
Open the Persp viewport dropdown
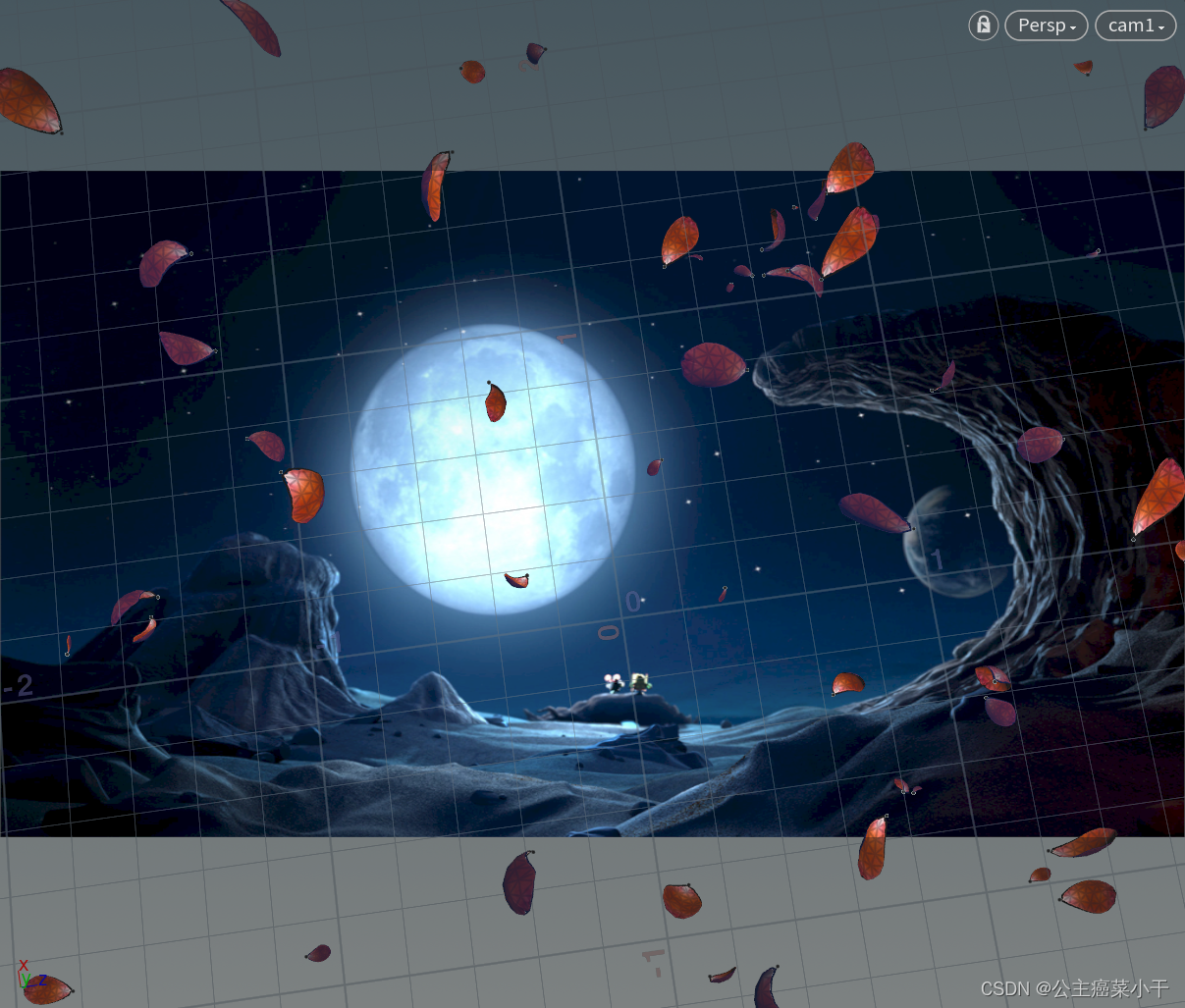click(1047, 26)
